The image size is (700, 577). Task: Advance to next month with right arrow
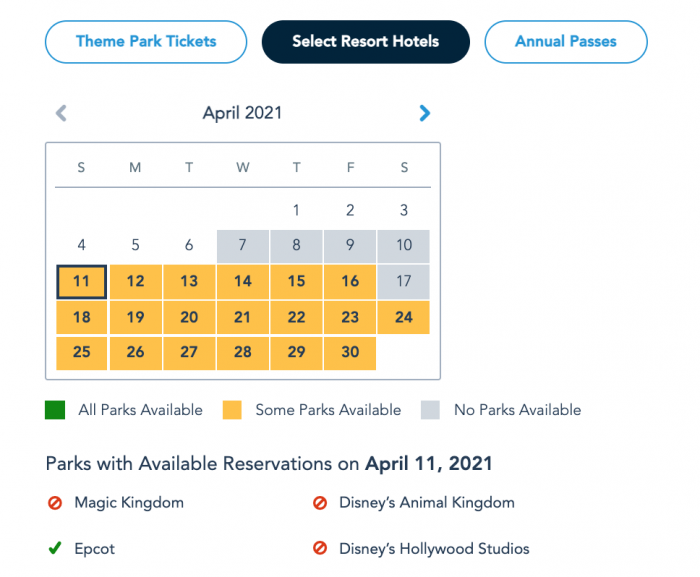pos(424,113)
